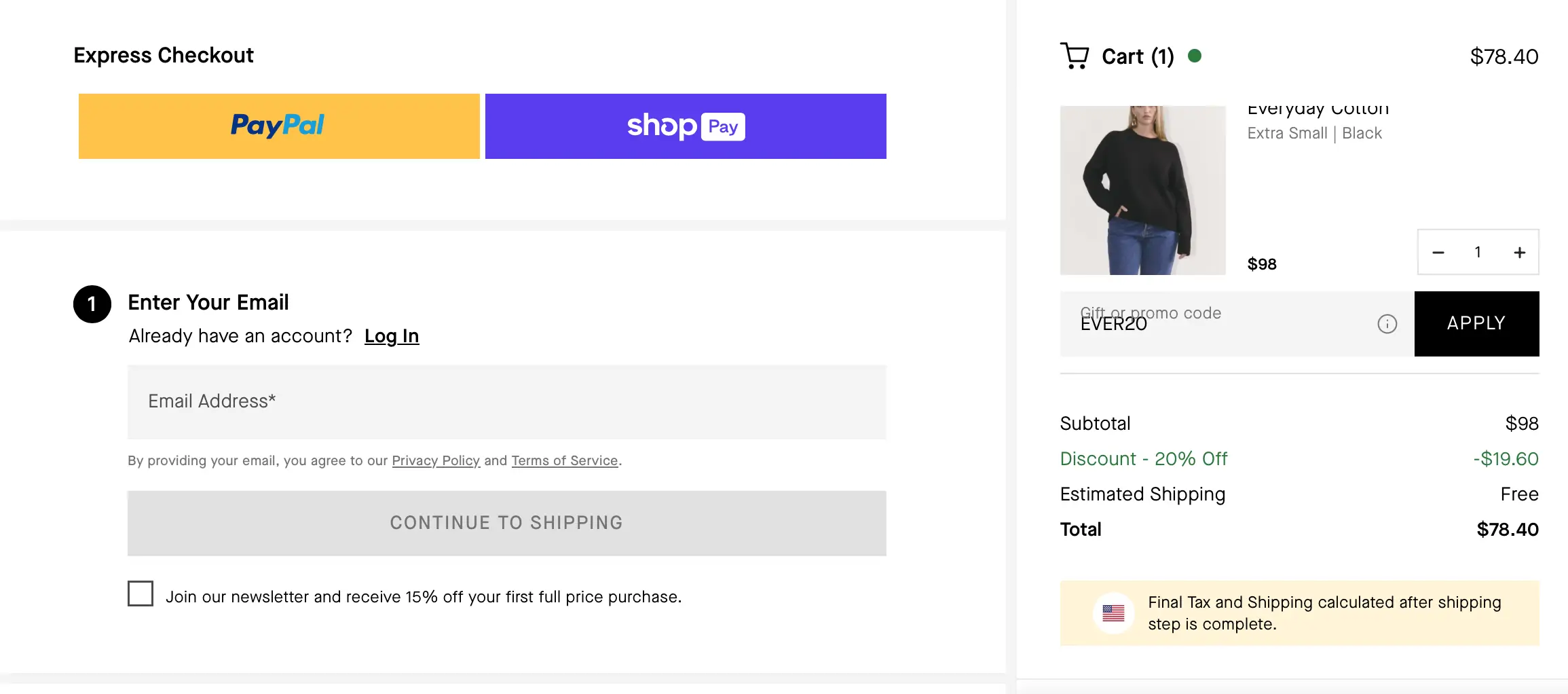Click the step 1 numbered badge
Viewport: 1568px width, 694px height.
coord(92,304)
